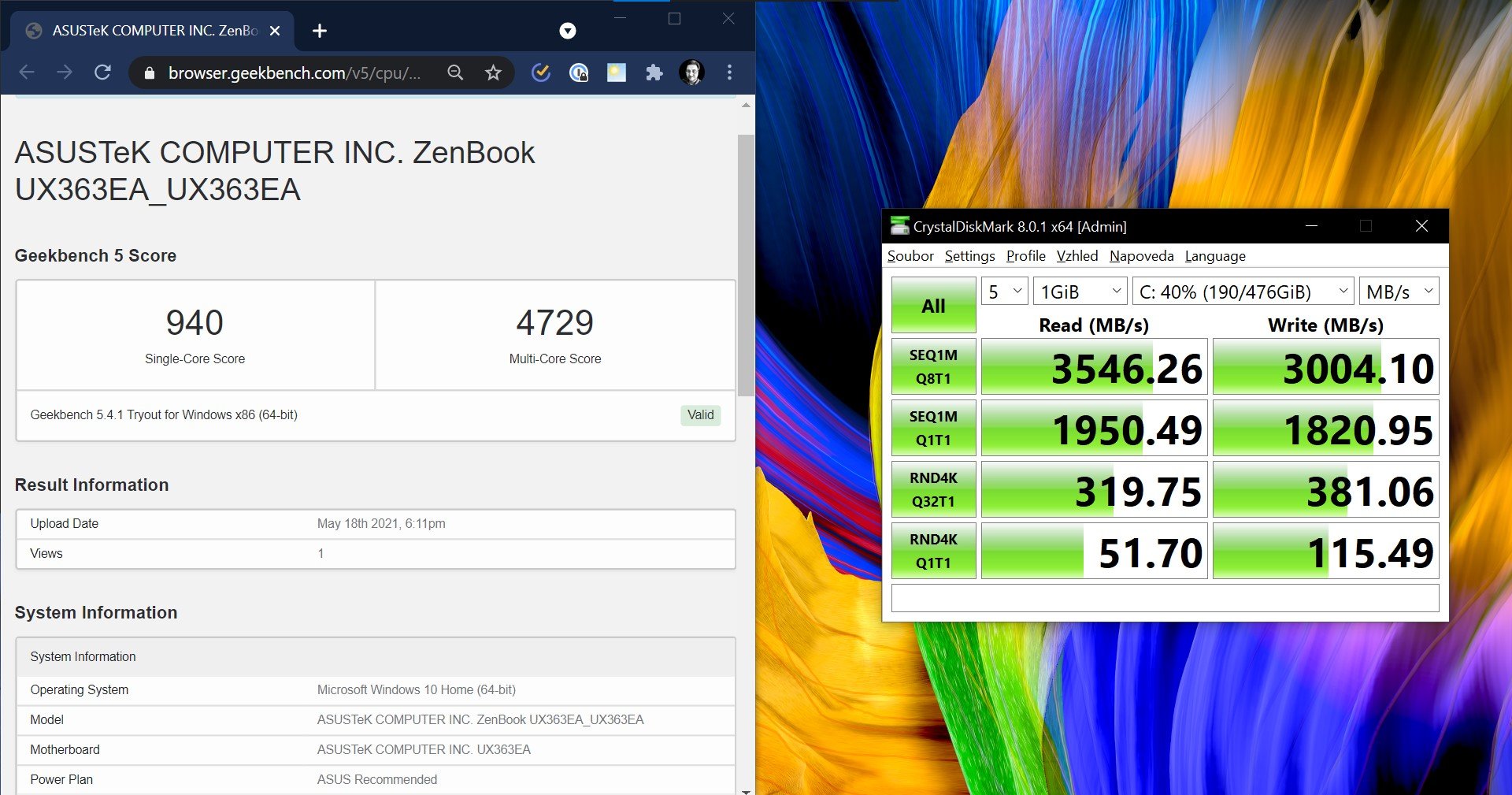Reload the Geekbench page
The image size is (1512, 795).
point(102,72)
